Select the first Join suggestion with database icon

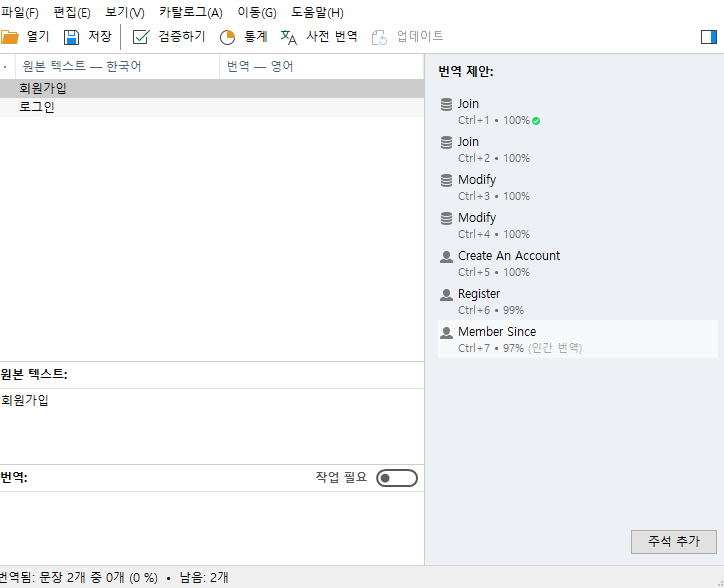(468, 104)
